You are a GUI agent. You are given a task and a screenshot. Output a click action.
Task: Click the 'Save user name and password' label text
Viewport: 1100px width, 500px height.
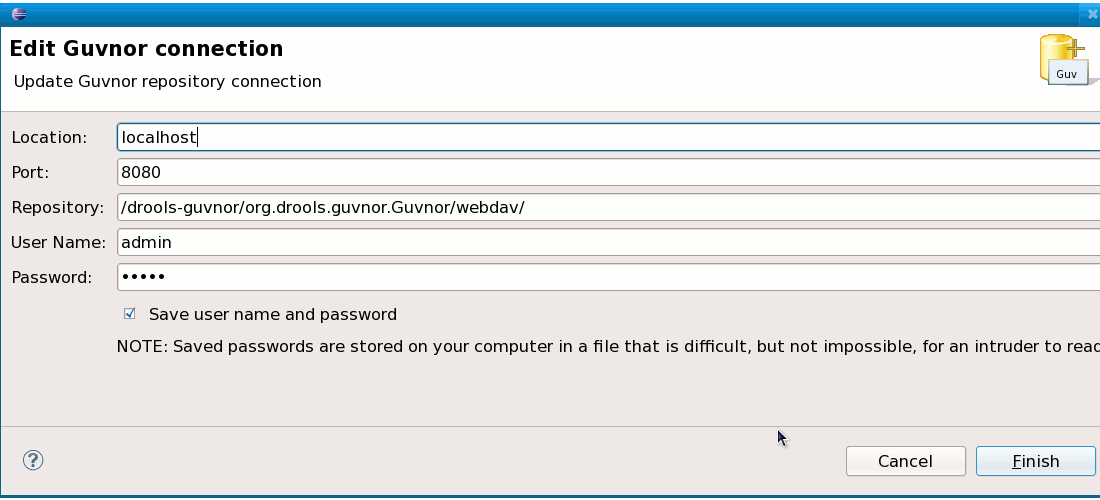273,314
